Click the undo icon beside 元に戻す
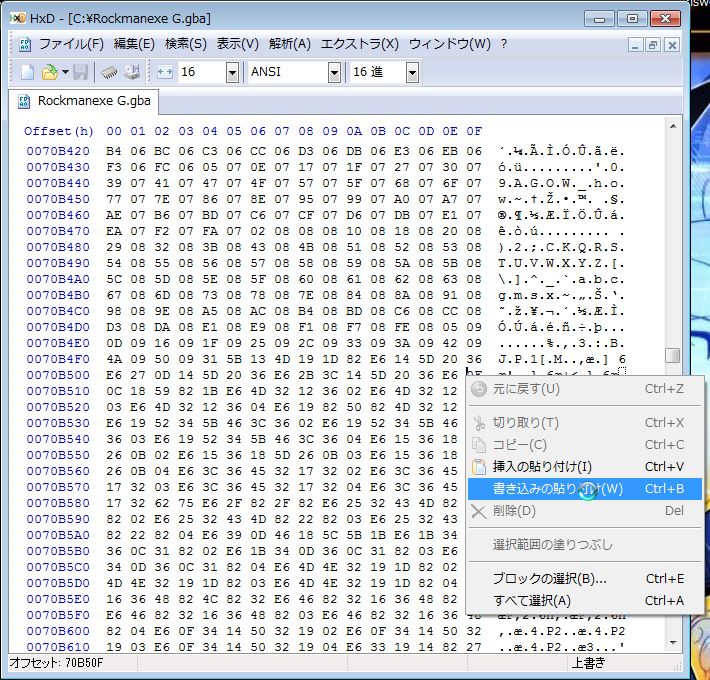This screenshot has height=680, width=710. pos(479,389)
